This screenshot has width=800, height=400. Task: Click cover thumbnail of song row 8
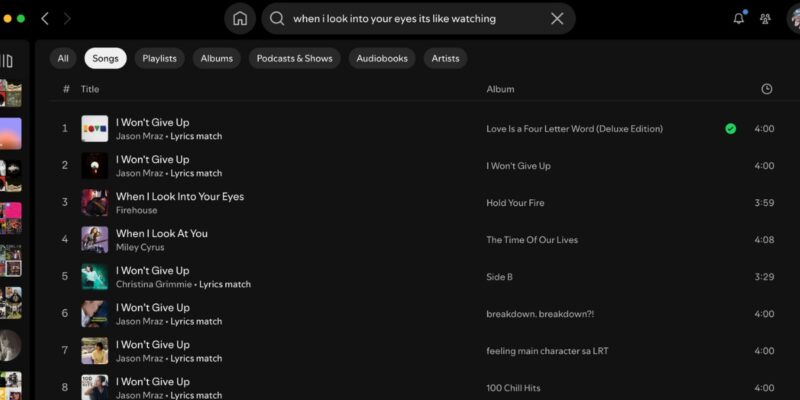[x=95, y=388]
